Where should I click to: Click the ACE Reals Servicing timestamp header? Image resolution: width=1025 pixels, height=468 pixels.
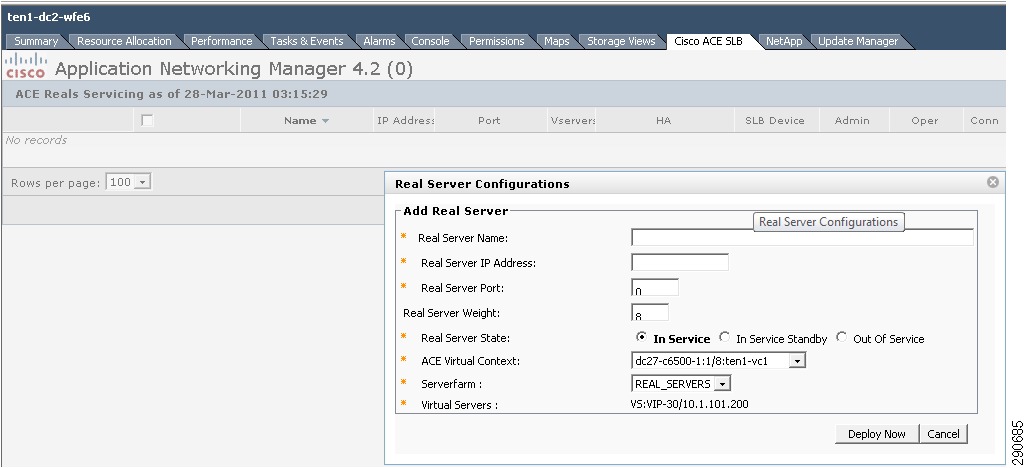(171, 94)
